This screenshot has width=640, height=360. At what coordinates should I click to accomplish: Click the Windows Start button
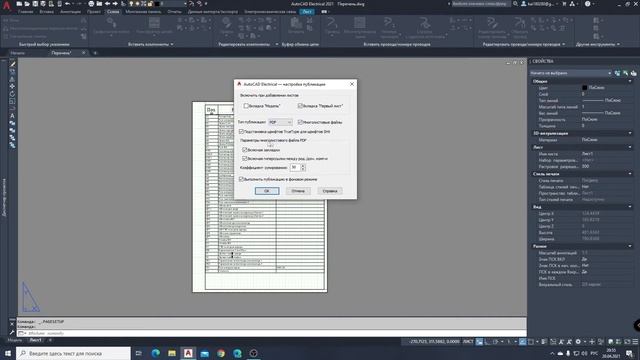click(8, 353)
